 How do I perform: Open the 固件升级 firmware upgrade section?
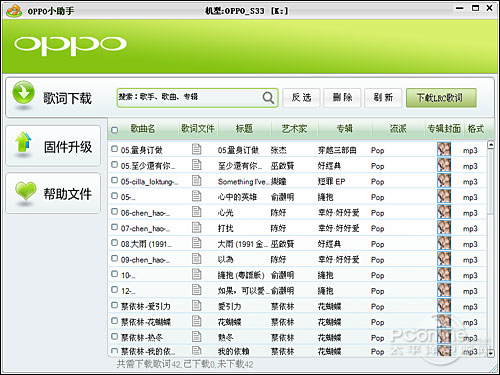coord(53,146)
